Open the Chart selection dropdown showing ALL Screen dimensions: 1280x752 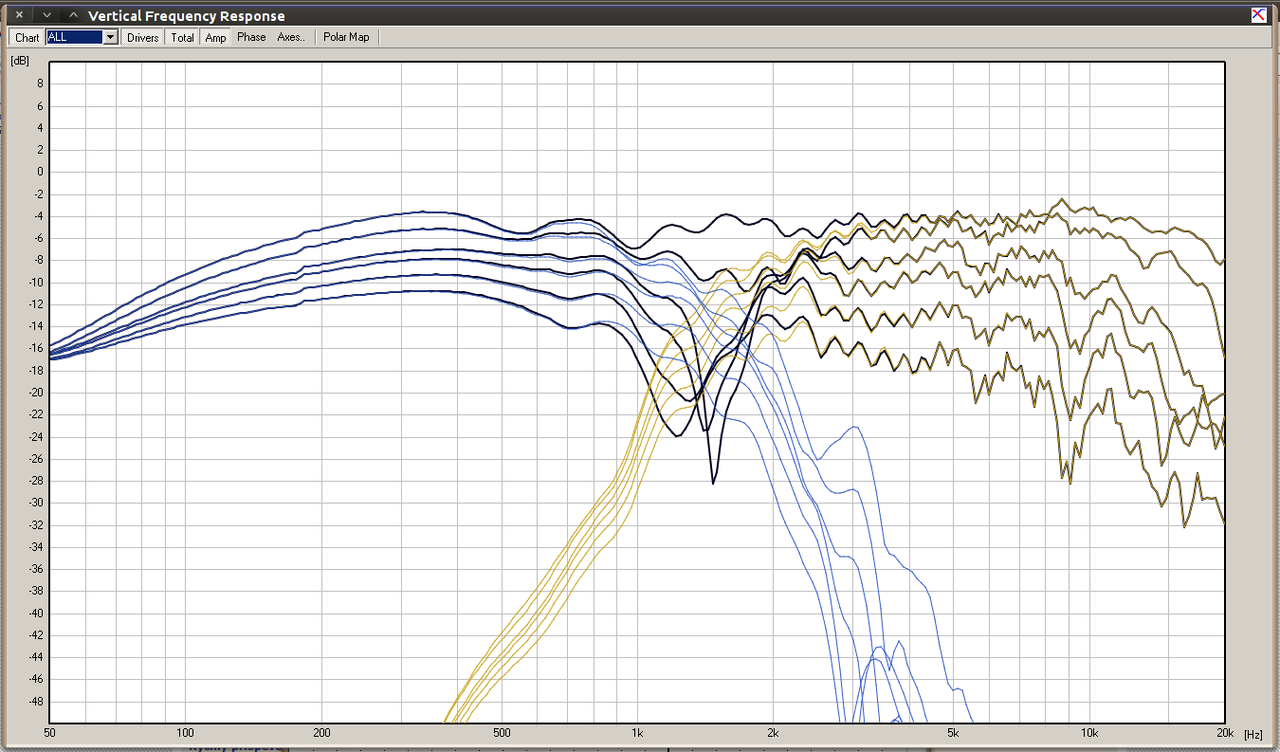tap(82, 37)
